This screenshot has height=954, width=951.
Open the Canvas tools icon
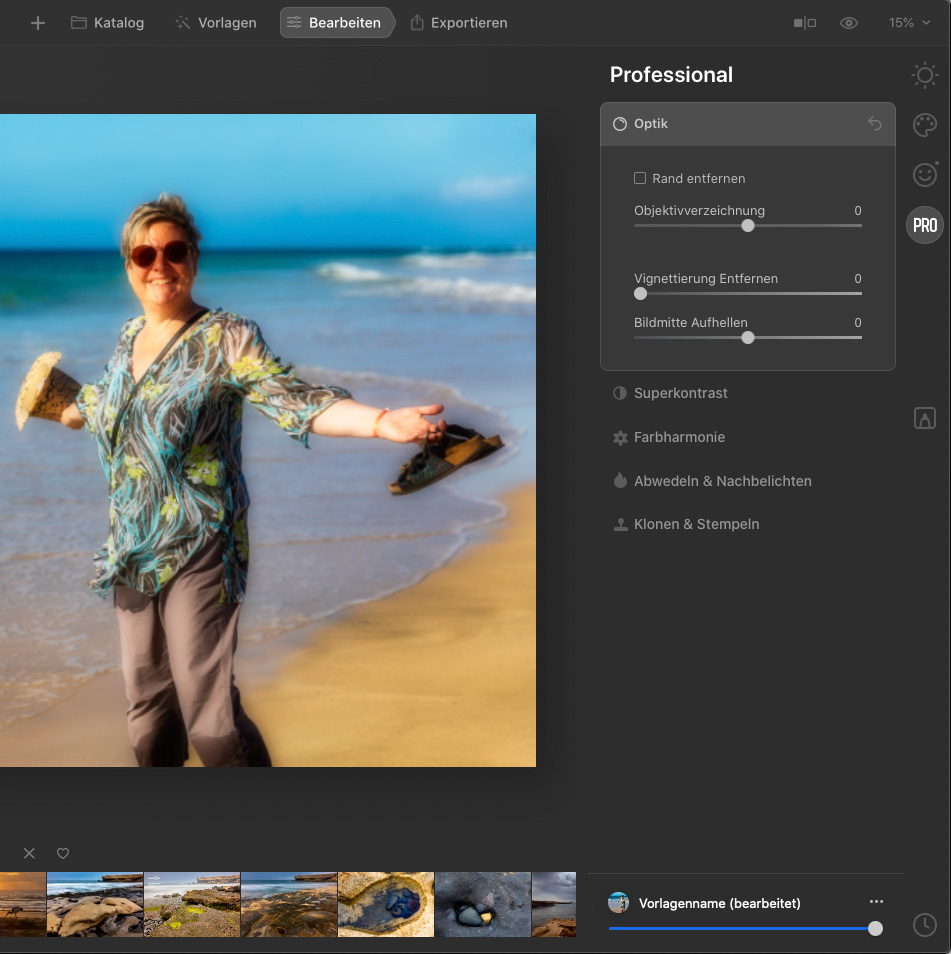[x=925, y=419]
